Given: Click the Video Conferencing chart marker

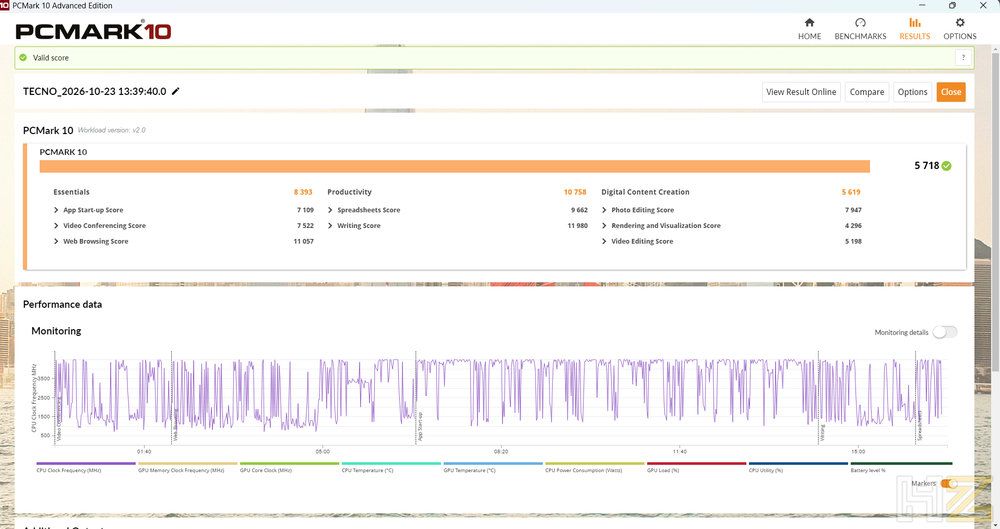Looking at the screenshot, I should click(x=59, y=419).
